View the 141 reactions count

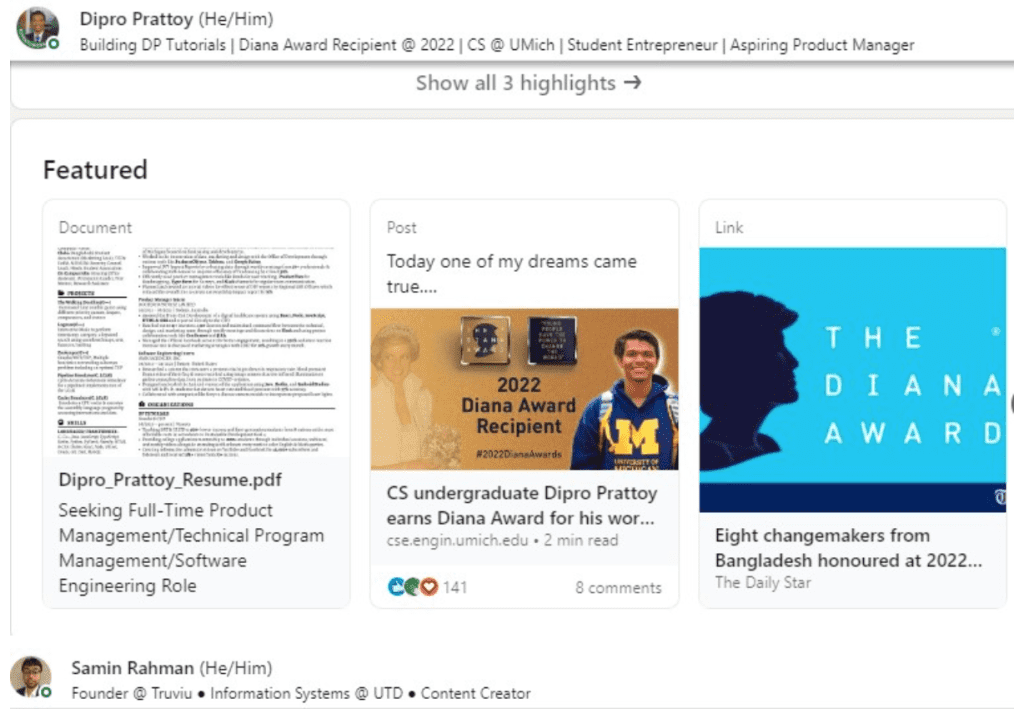point(455,587)
